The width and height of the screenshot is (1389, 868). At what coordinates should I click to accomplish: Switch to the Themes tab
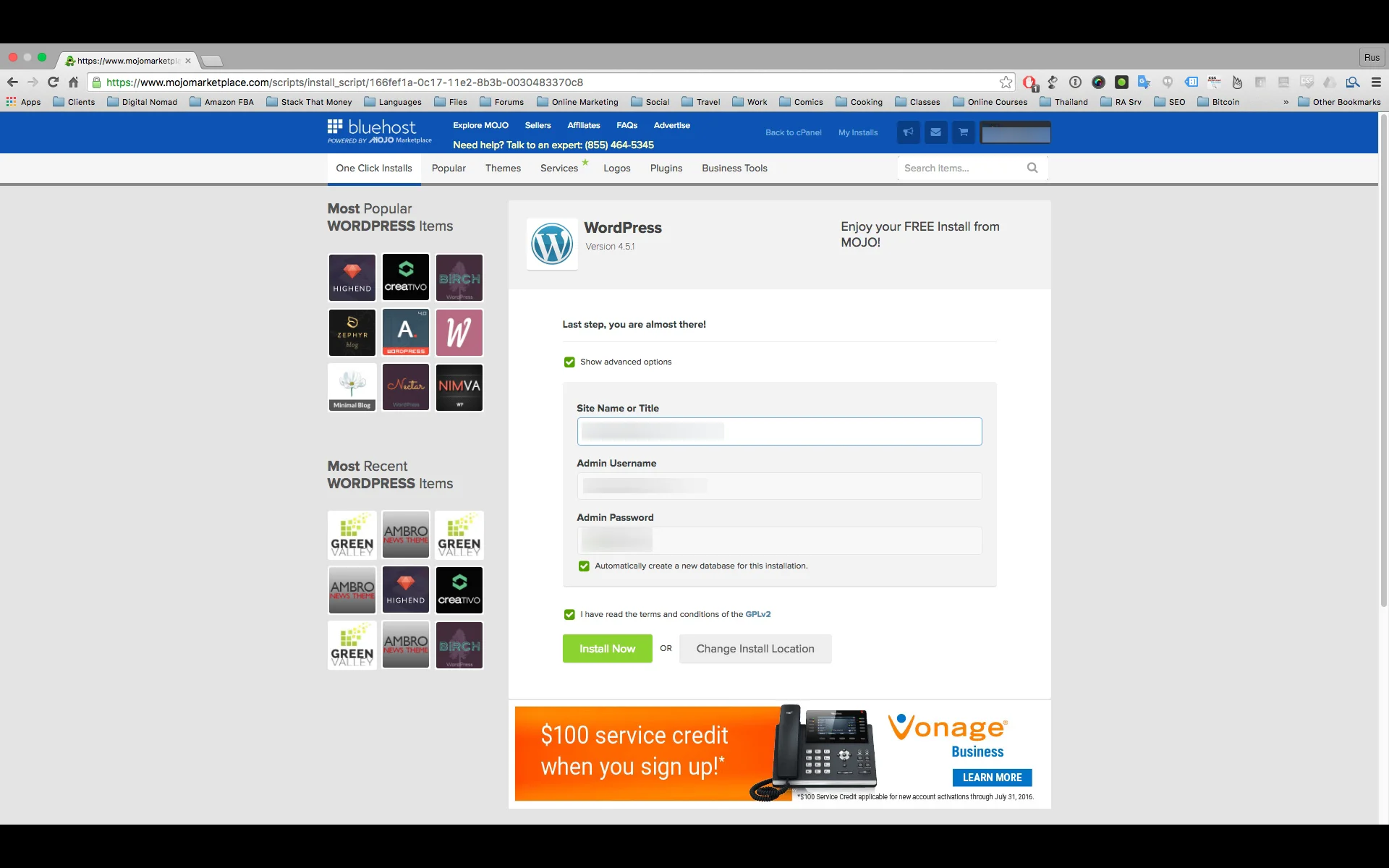503,168
